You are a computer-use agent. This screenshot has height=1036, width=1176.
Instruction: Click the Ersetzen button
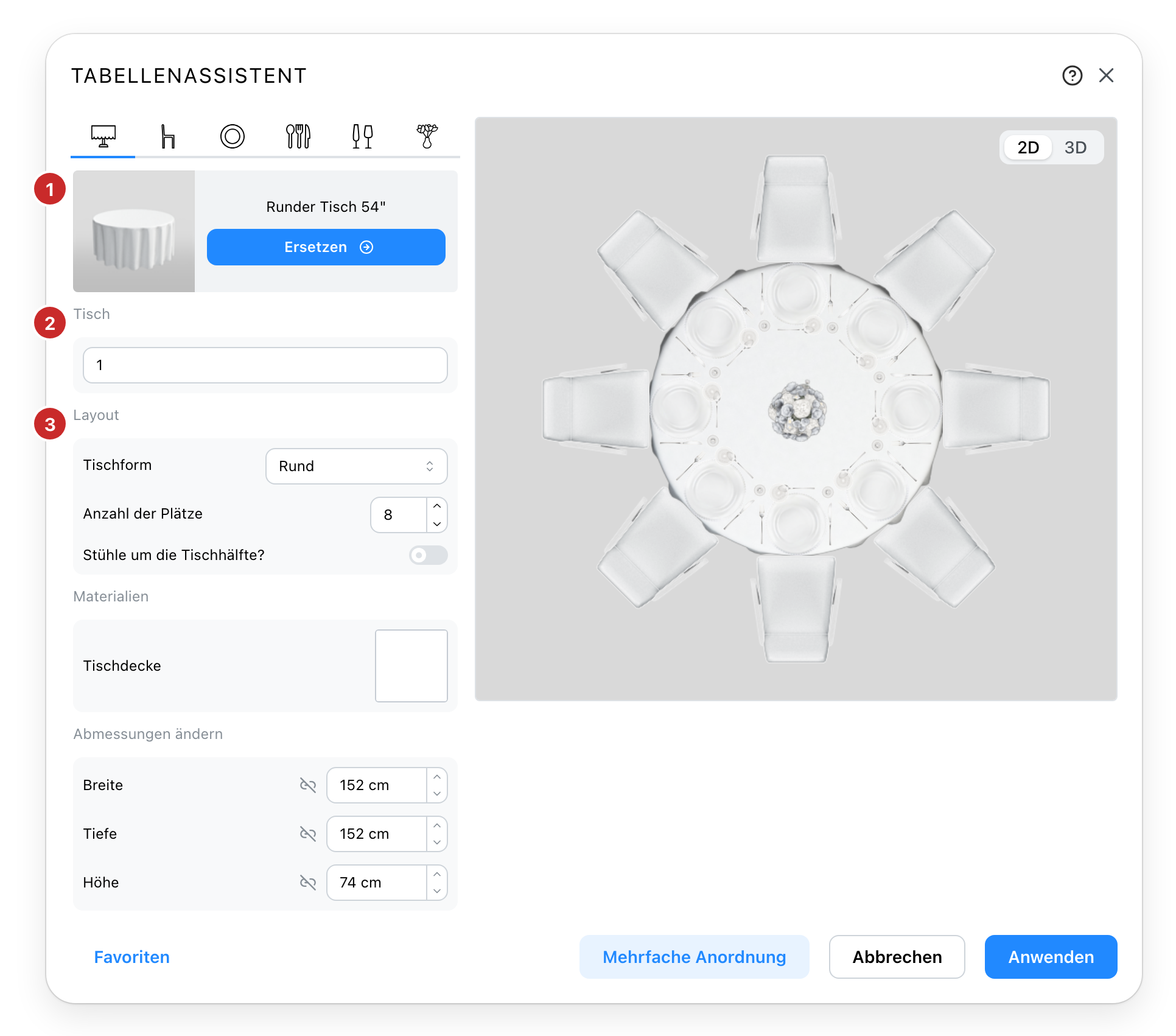click(x=326, y=247)
